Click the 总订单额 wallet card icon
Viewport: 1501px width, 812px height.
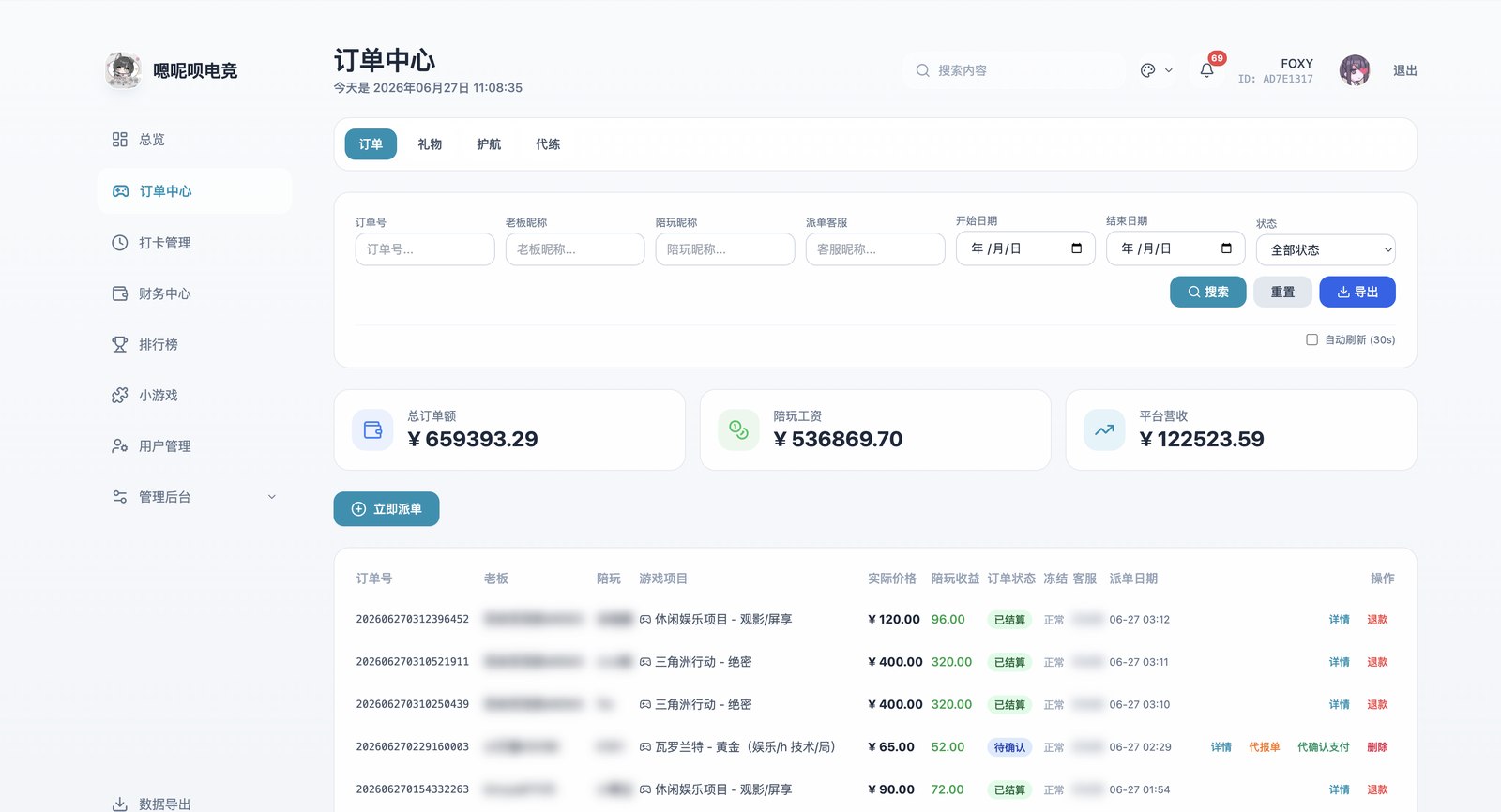tap(372, 430)
